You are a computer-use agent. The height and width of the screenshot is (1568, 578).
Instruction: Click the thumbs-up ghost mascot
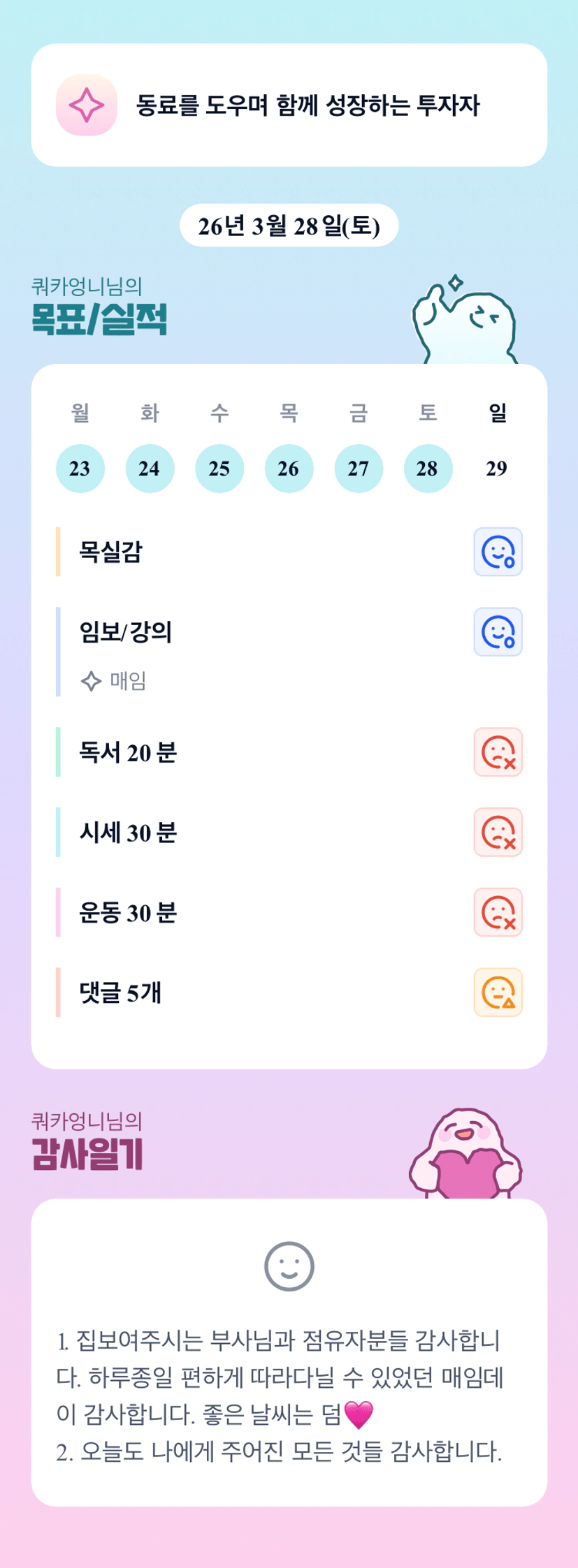pos(464,323)
